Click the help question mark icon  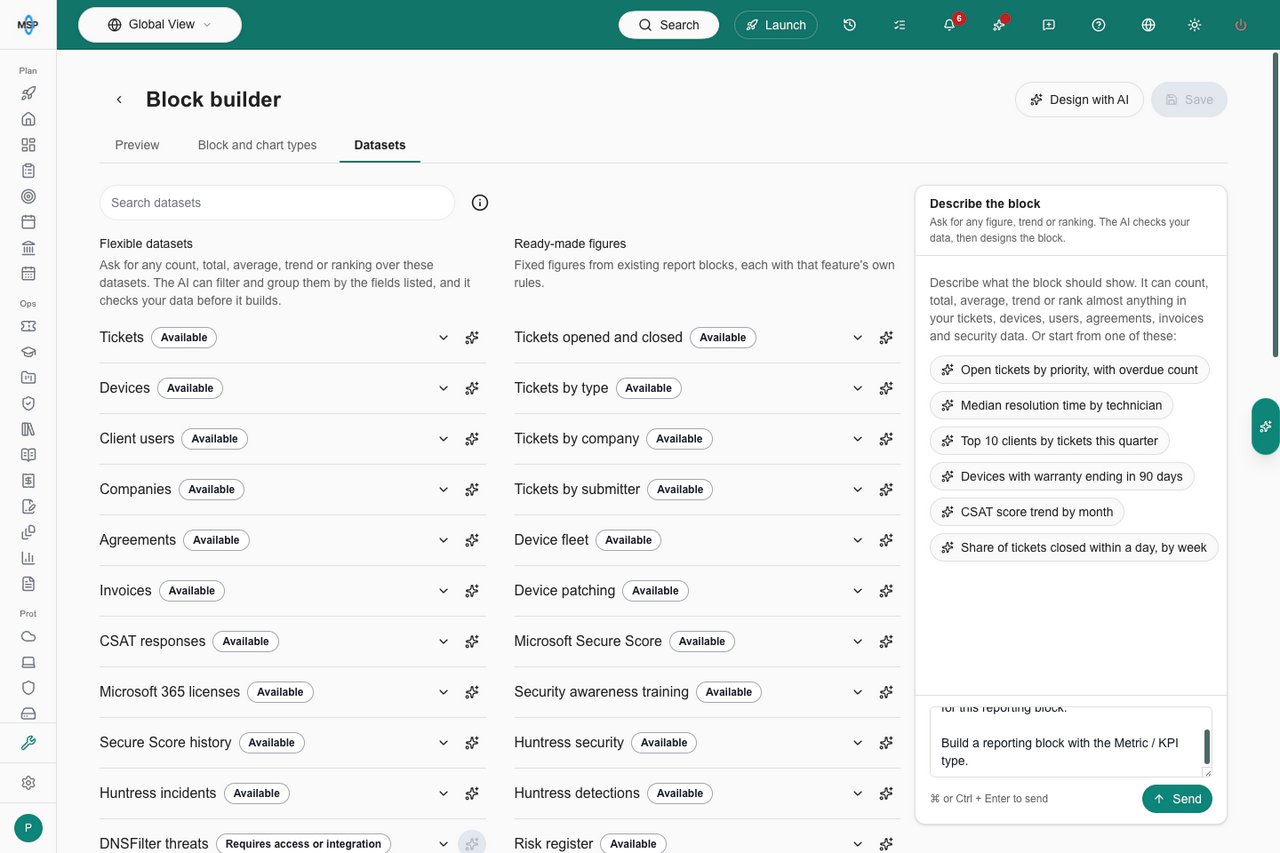click(x=1098, y=25)
